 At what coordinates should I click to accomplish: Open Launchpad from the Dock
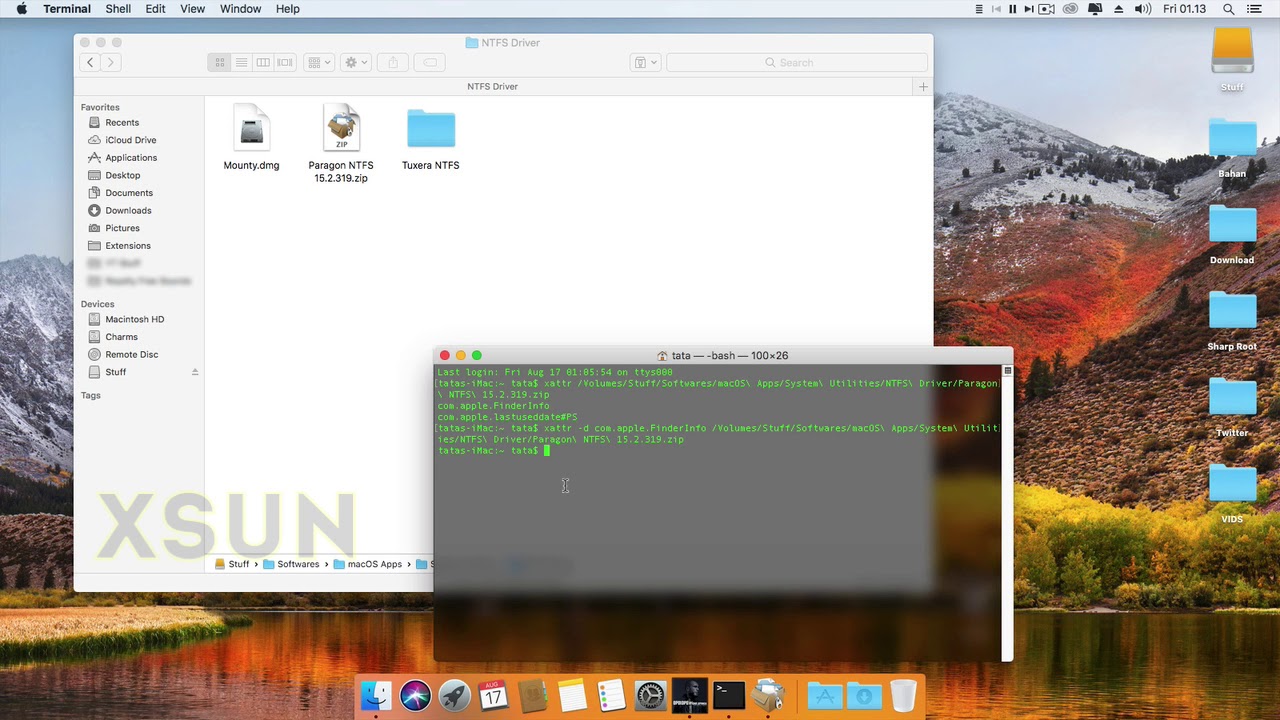454,695
